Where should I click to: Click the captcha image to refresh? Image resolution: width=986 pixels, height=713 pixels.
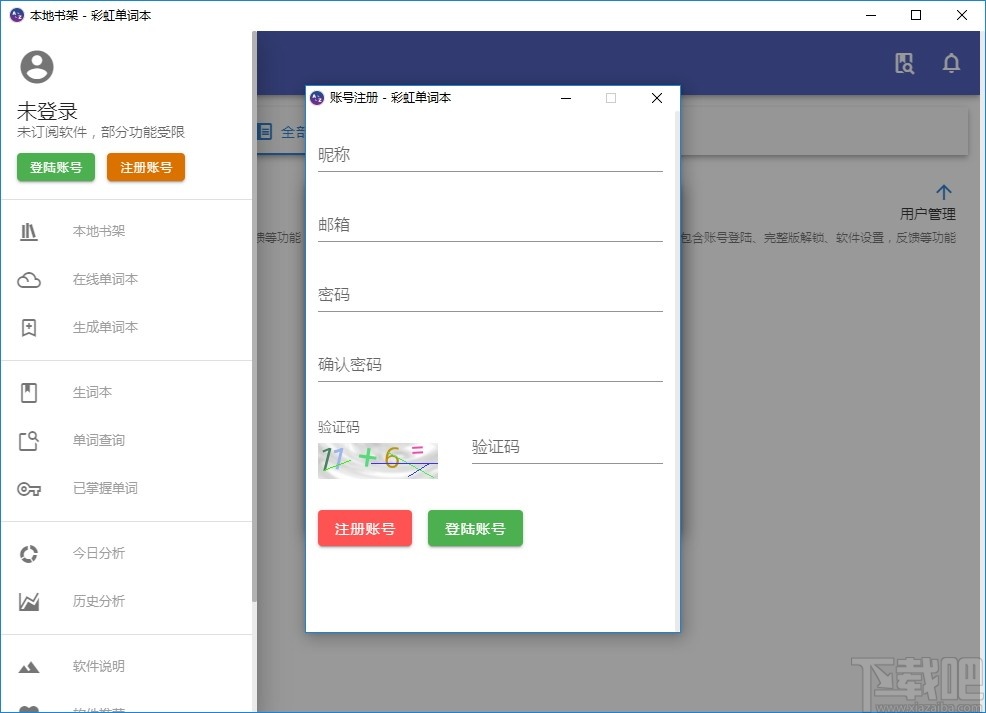(x=378, y=461)
